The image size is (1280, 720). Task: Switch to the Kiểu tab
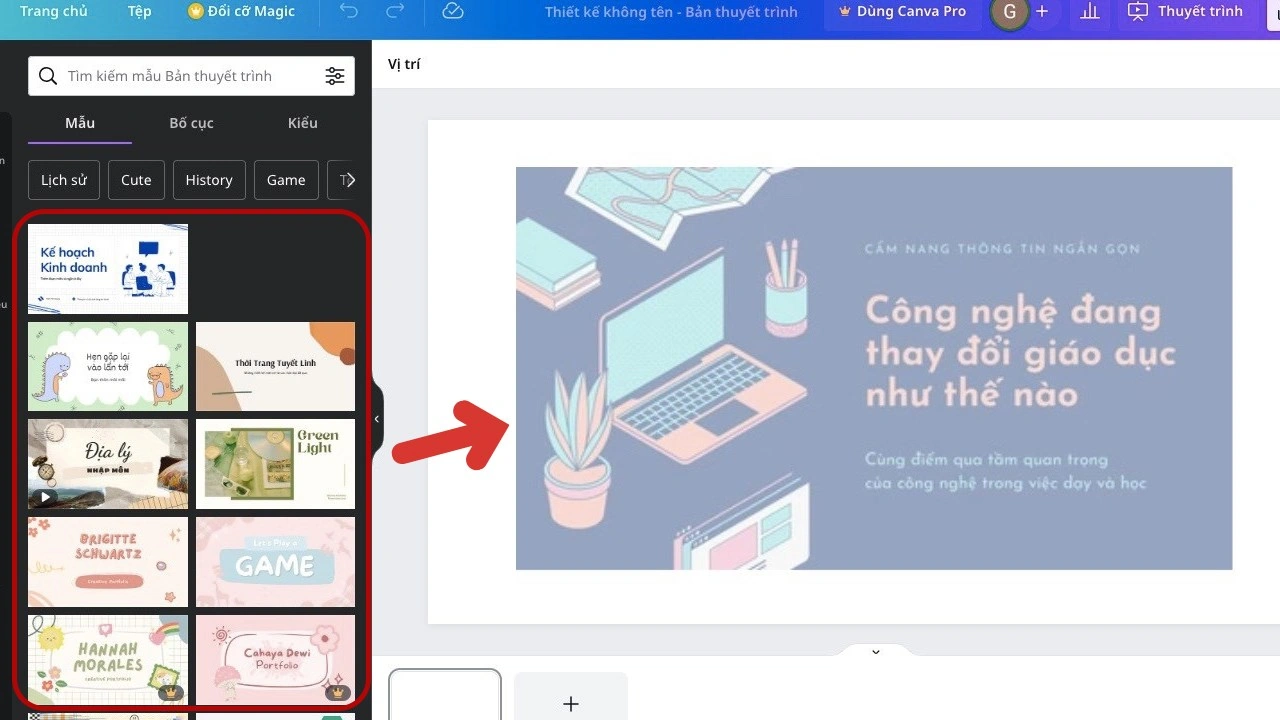pyautogui.click(x=302, y=123)
